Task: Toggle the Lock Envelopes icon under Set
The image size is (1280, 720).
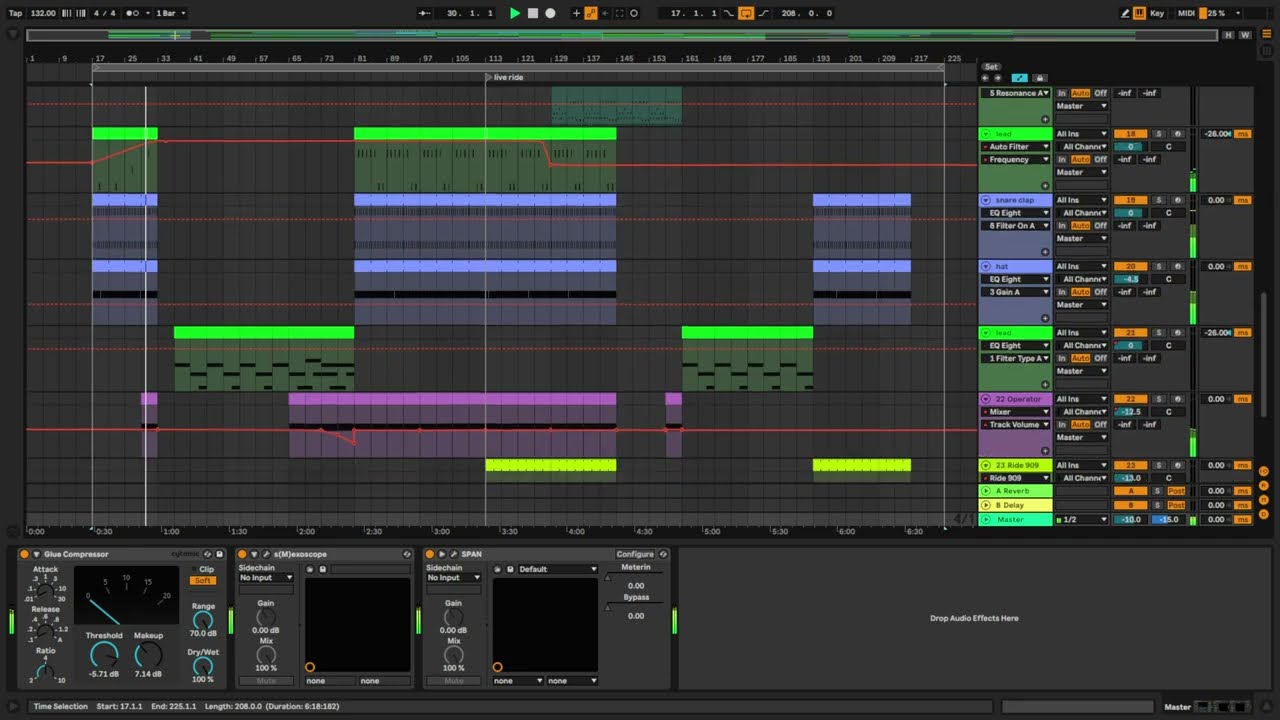Action: [1039, 78]
